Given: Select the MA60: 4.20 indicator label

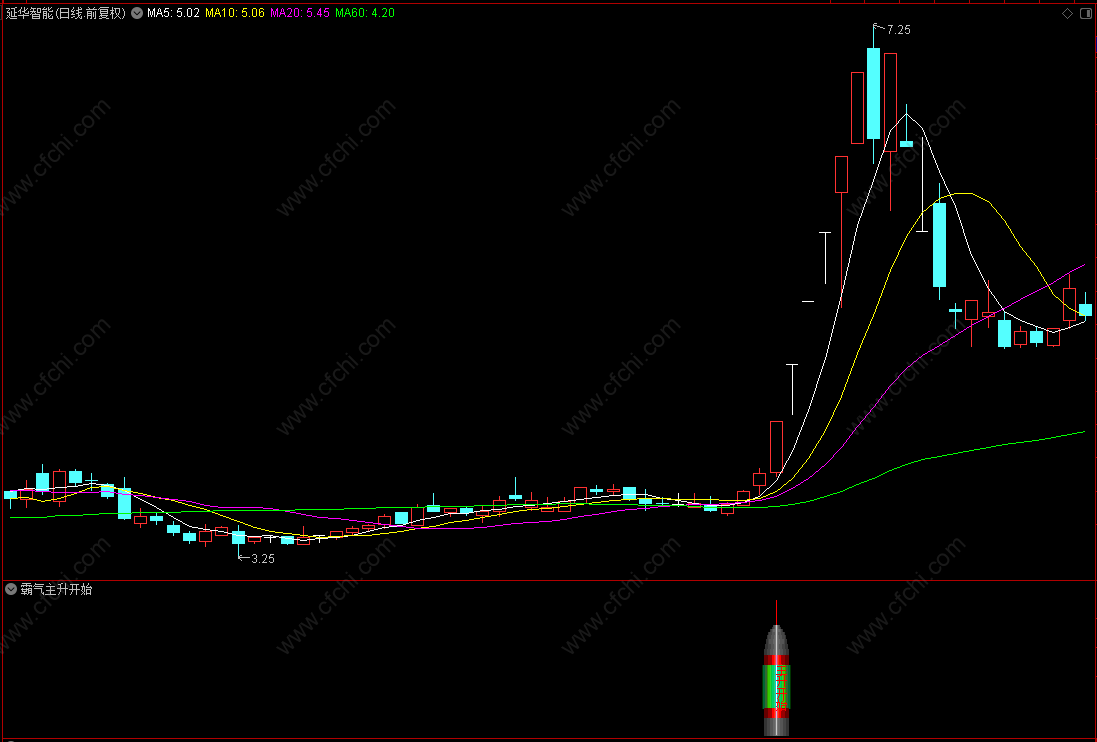Looking at the screenshot, I should [365, 13].
